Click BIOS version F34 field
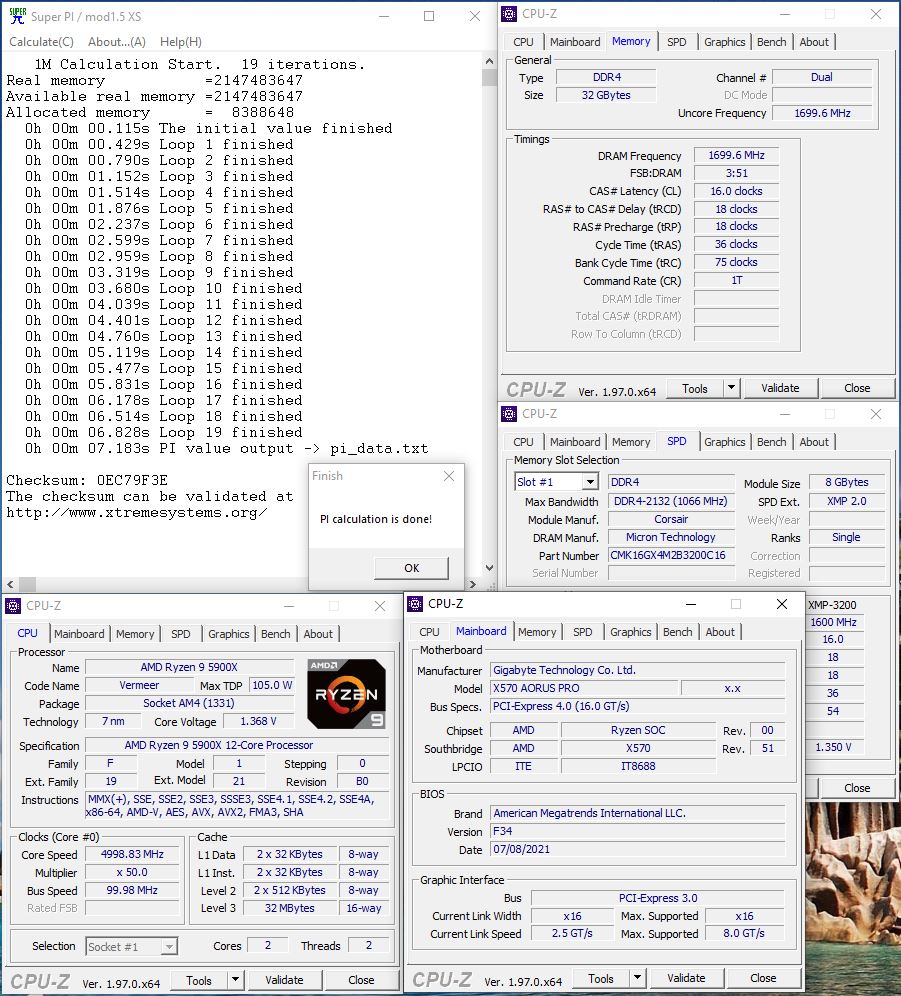The image size is (901, 996). tap(638, 831)
